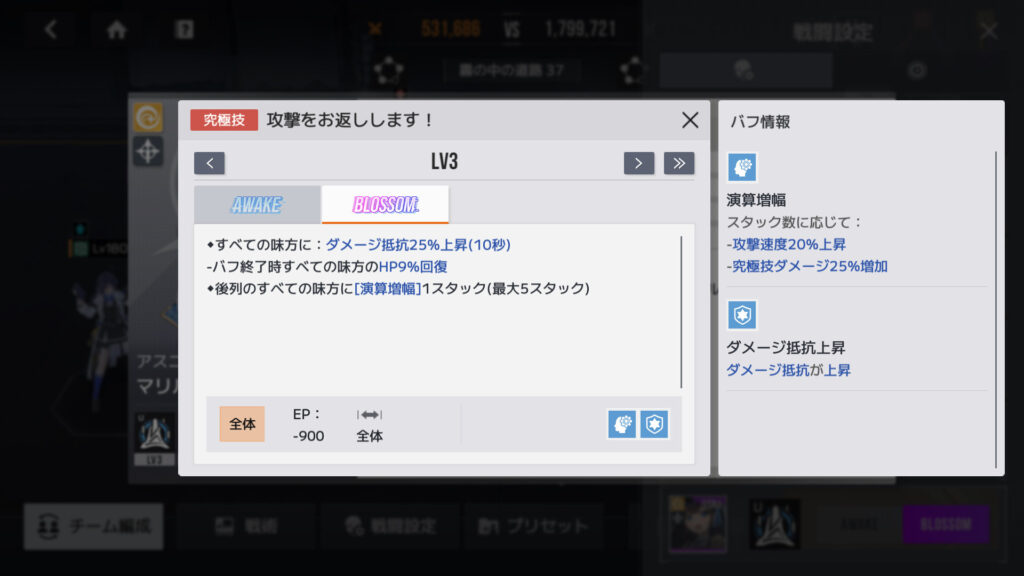The height and width of the screenshot is (576, 1024).
Task: Go to the home screen icon
Action: tap(117, 29)
